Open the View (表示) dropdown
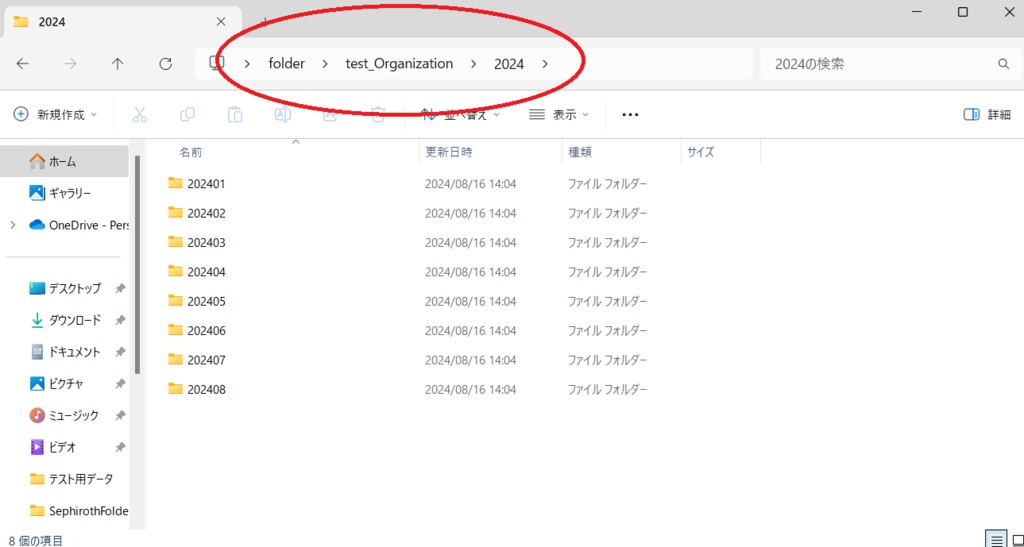The image size is (1024, 547). (559, 114)
